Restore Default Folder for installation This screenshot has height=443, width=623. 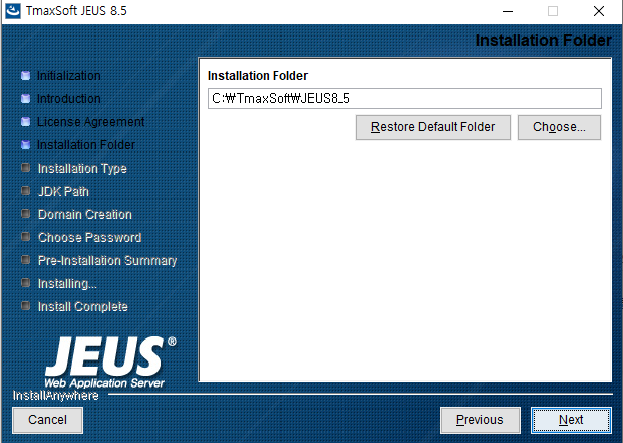[x=433, y=127]
